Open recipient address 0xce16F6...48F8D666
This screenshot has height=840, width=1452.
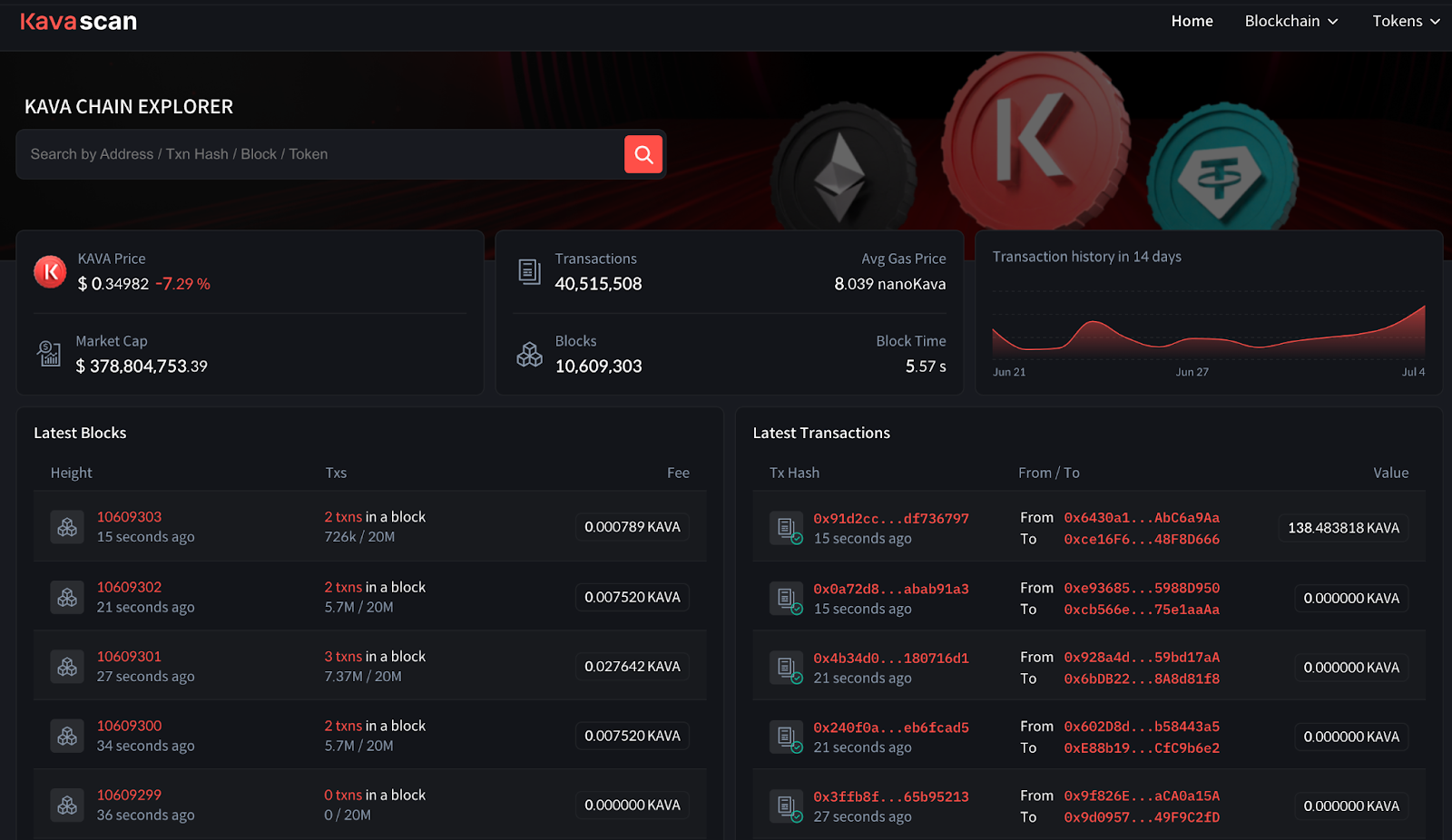(1142, 540)
